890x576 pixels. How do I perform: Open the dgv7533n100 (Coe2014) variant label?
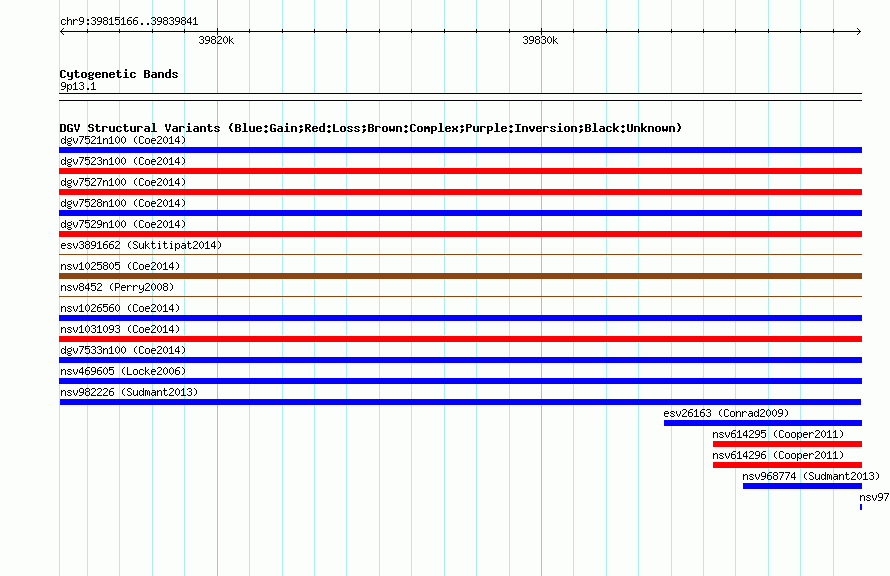[123, 350]
